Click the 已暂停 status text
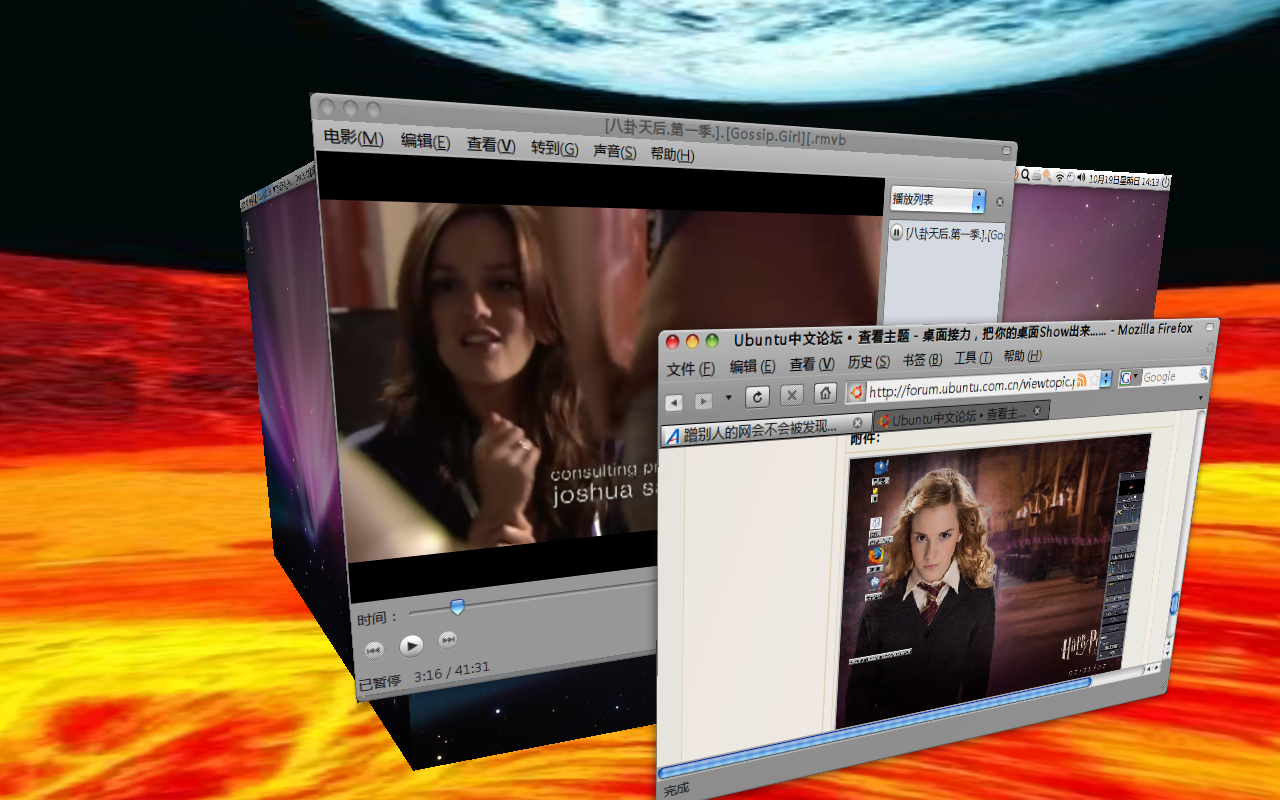 point(380,682)
